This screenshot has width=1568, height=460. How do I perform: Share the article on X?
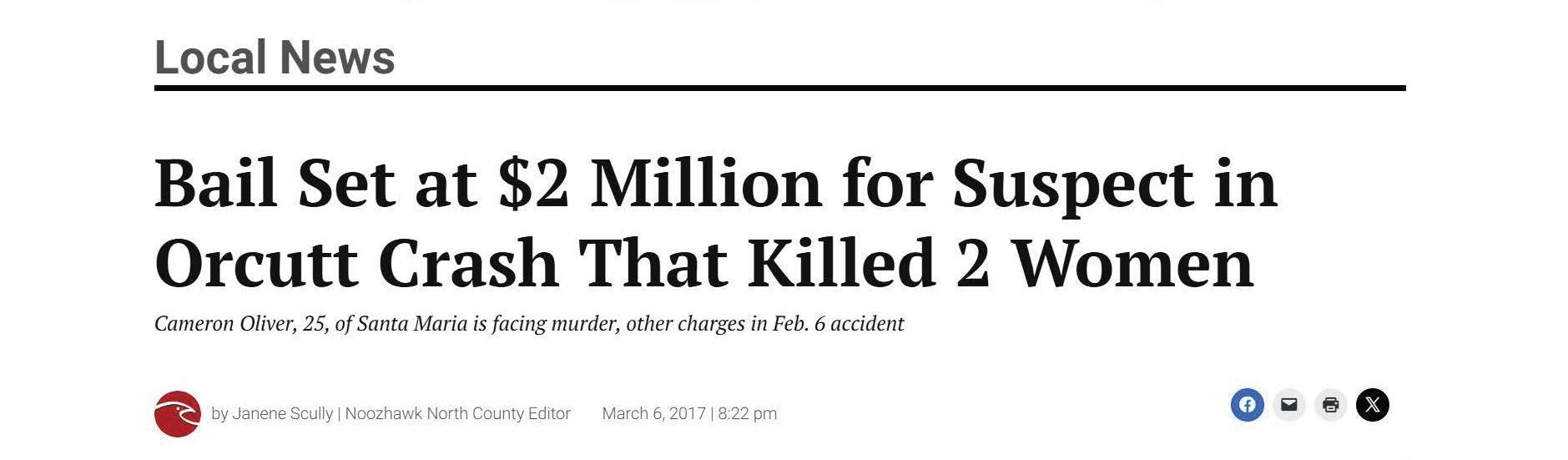pos(1372,405)
